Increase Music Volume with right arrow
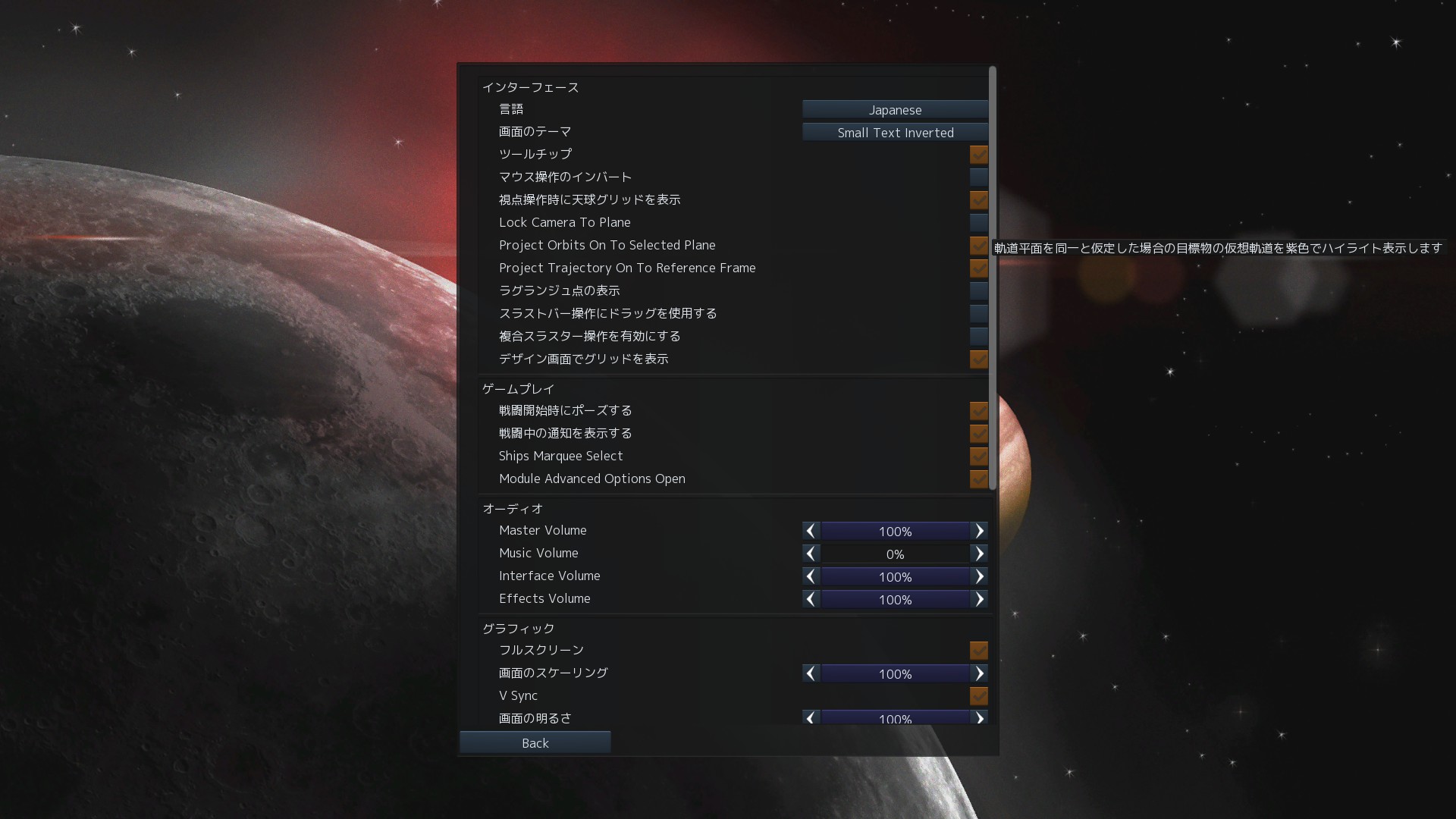This screenshot has height=819, width=1456. [x=979, y=554]
